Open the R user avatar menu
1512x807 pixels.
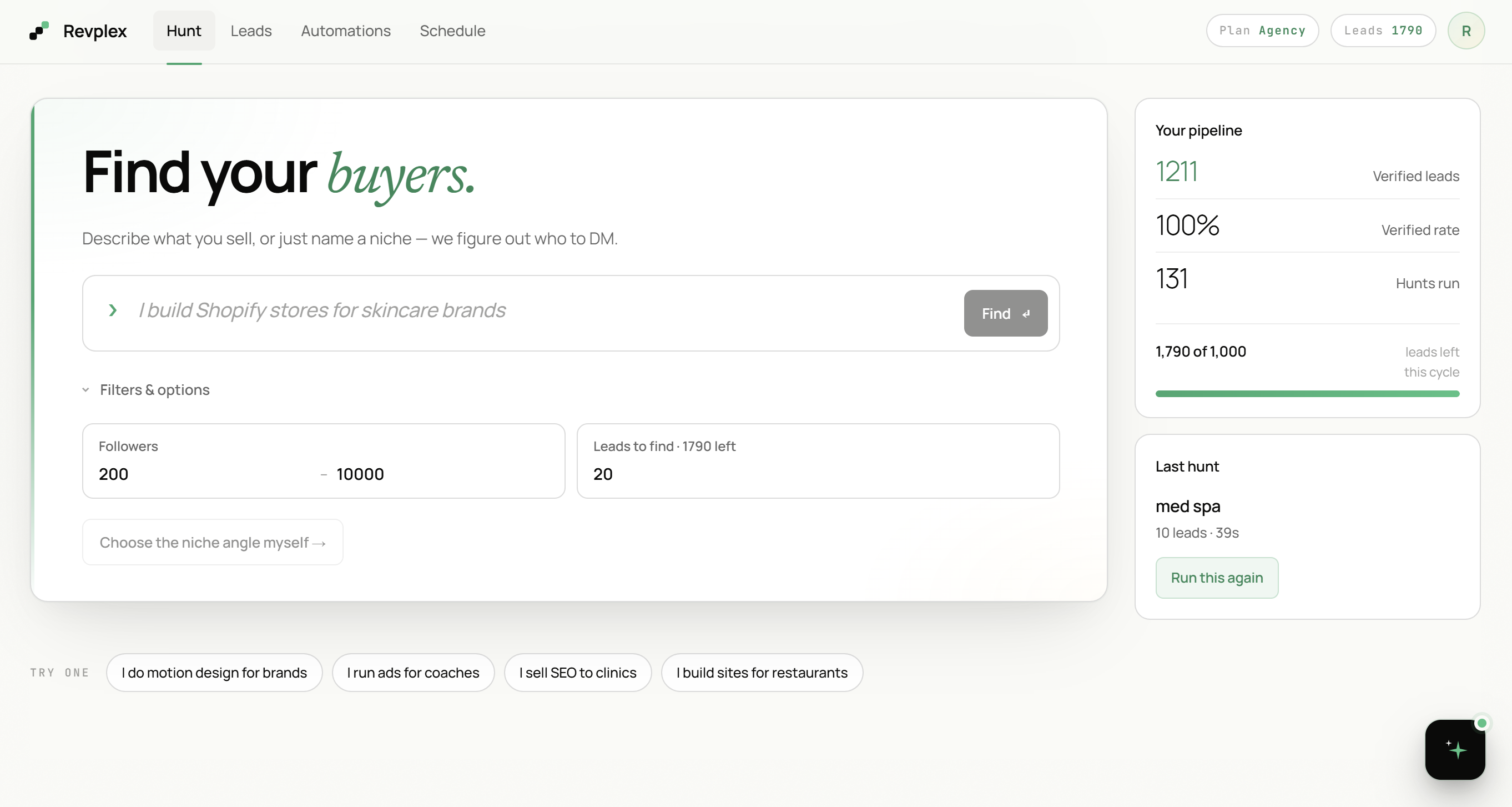tap(1465, 31)
